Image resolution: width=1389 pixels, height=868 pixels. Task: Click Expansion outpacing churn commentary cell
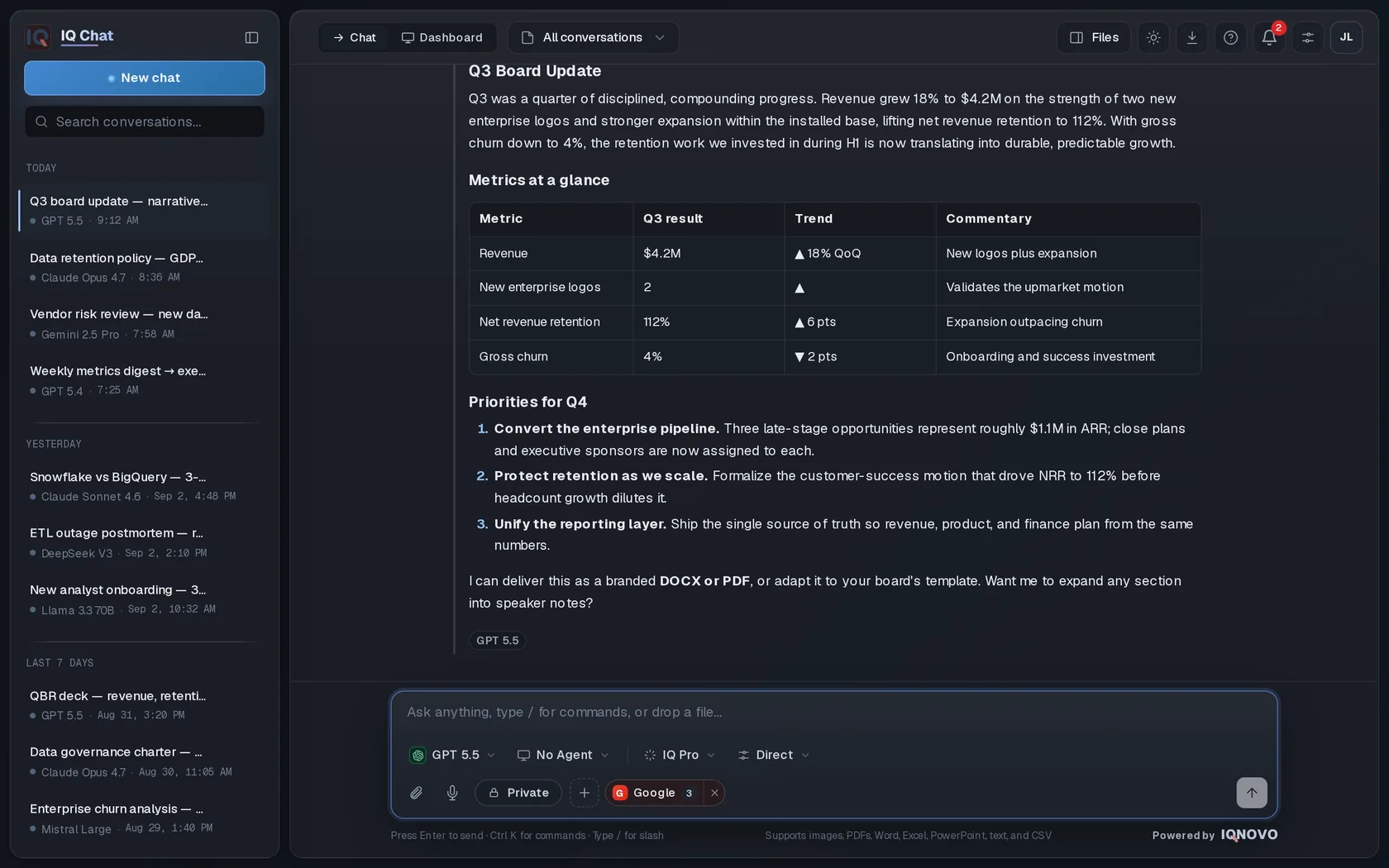[1068, 322]
